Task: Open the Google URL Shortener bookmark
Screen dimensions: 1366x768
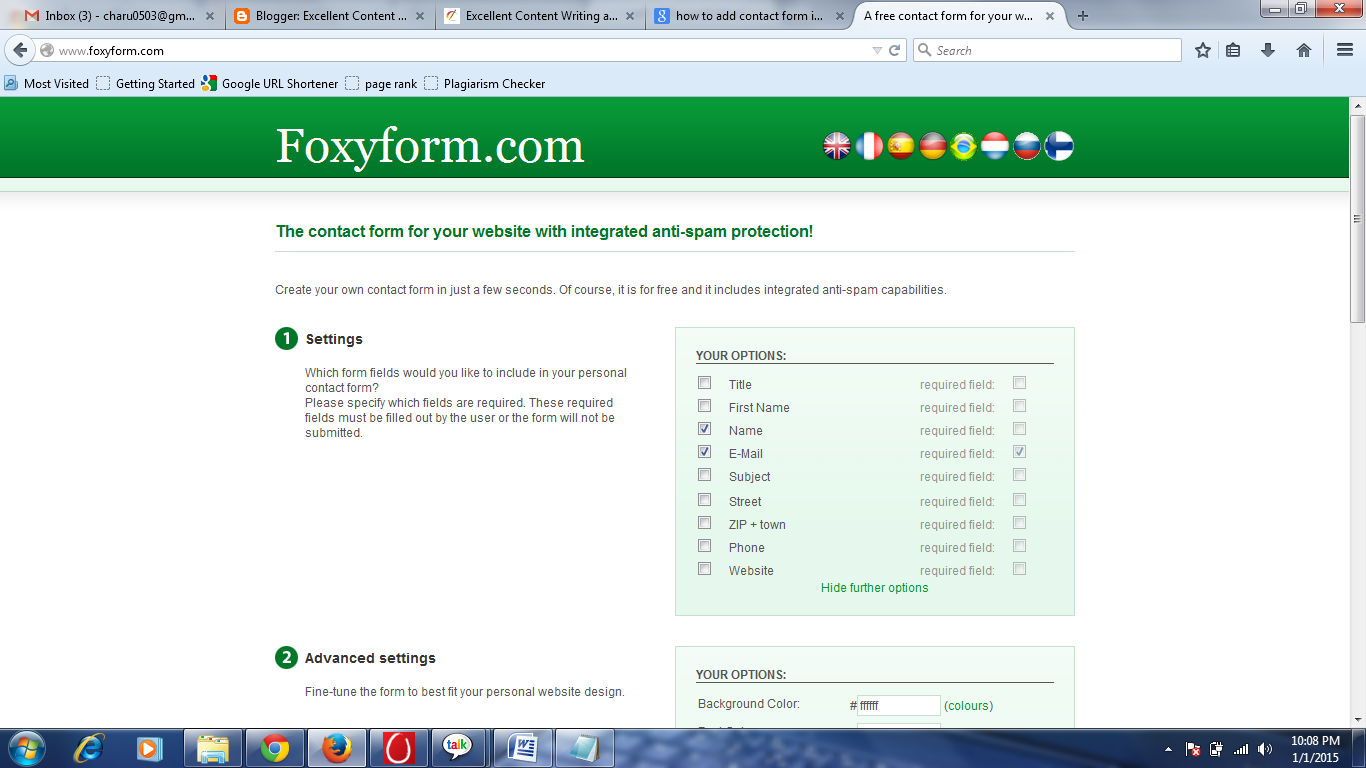Action: [x=269, y=84]
